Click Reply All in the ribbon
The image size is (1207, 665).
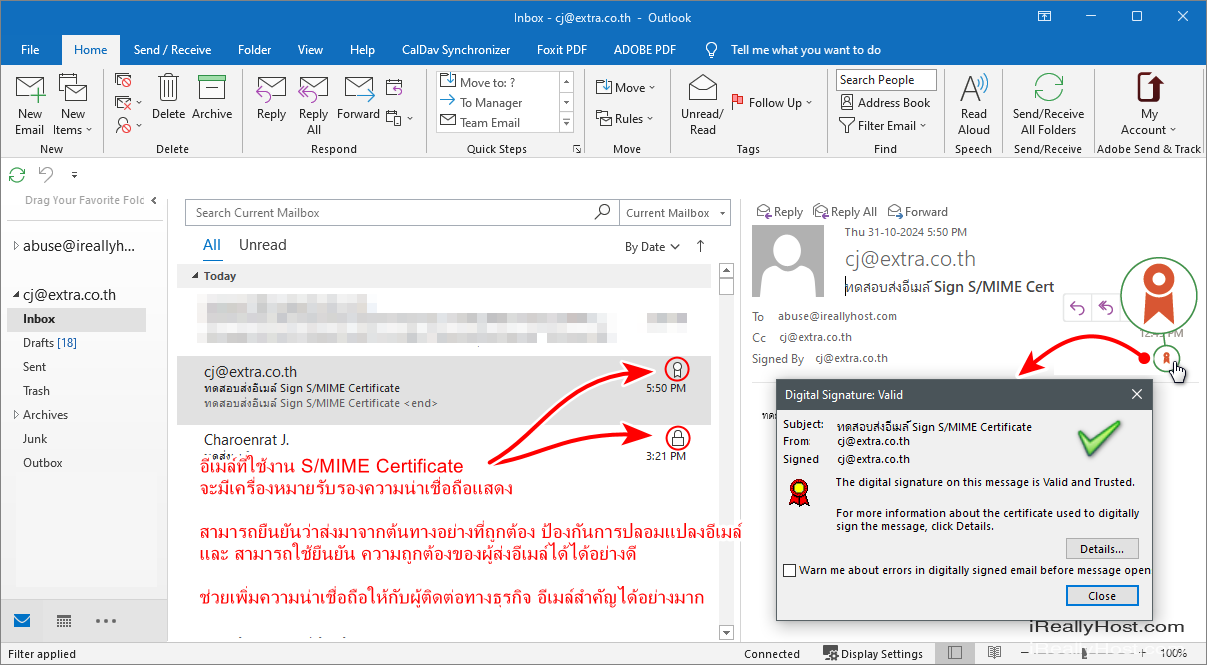[x=314, y=105]
